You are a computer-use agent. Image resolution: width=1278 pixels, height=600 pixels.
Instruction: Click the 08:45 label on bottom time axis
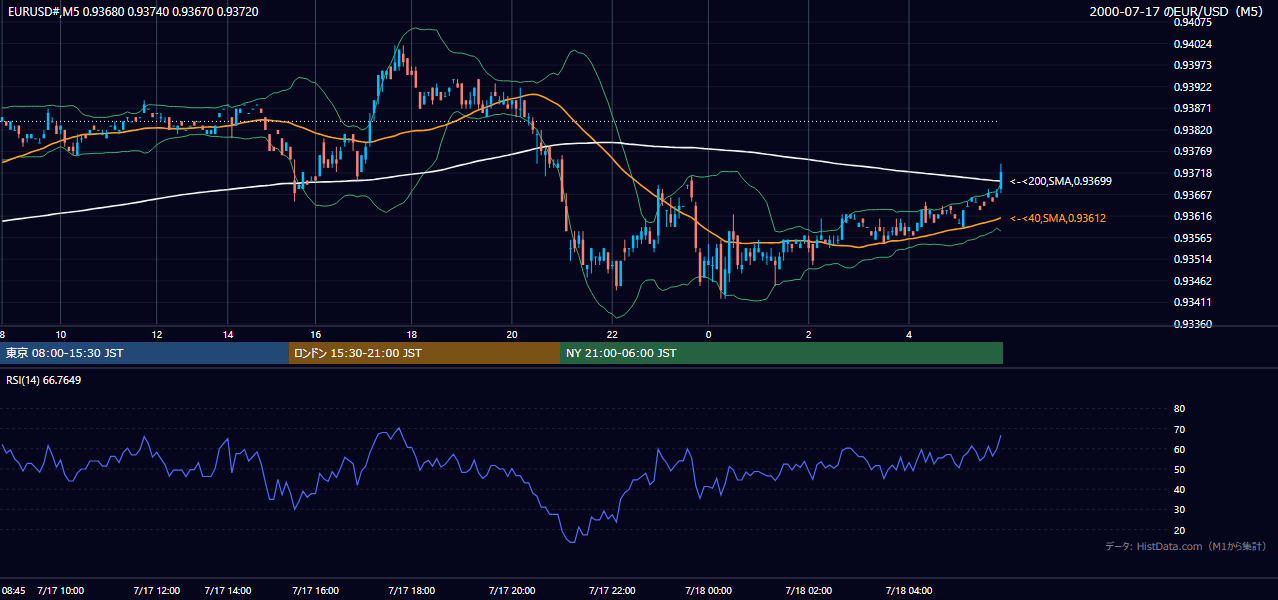13,591
